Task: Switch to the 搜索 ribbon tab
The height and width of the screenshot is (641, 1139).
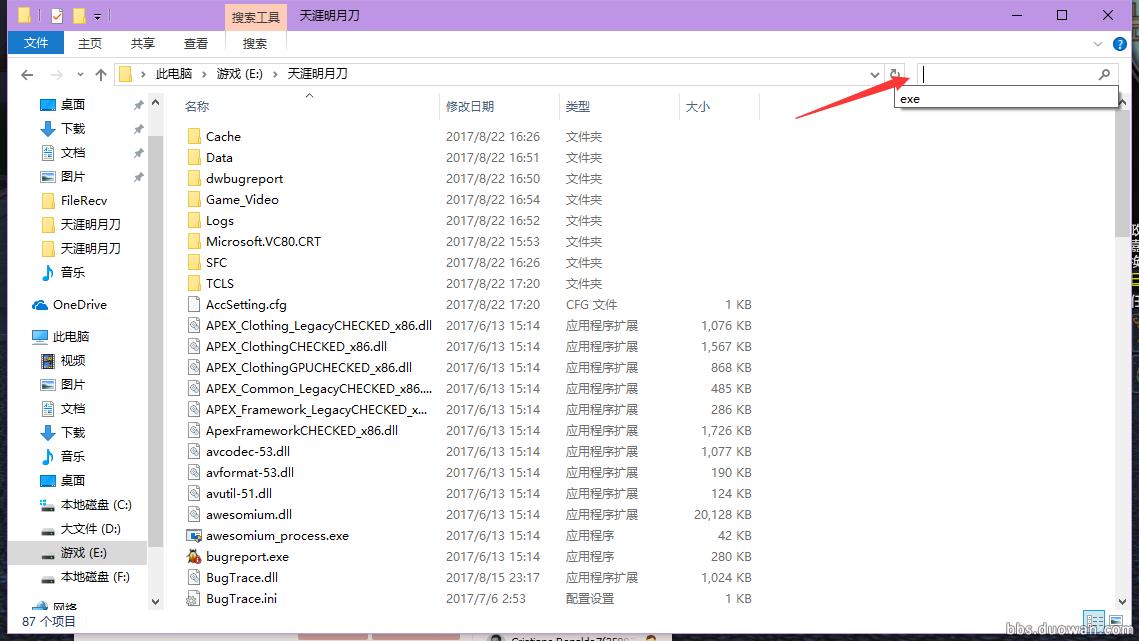Action: [254, 43]
